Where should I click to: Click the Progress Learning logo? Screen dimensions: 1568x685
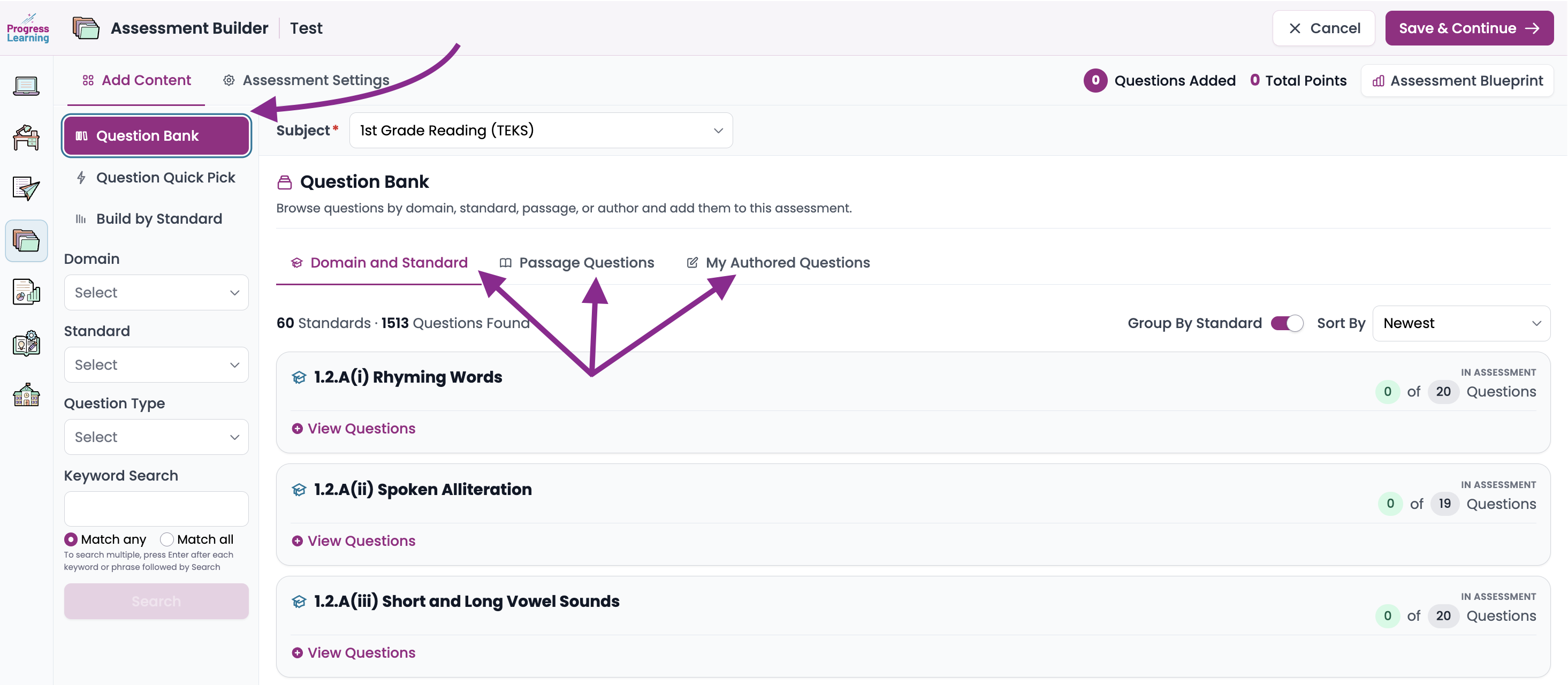pyautogui.click(x=27, y=28)
